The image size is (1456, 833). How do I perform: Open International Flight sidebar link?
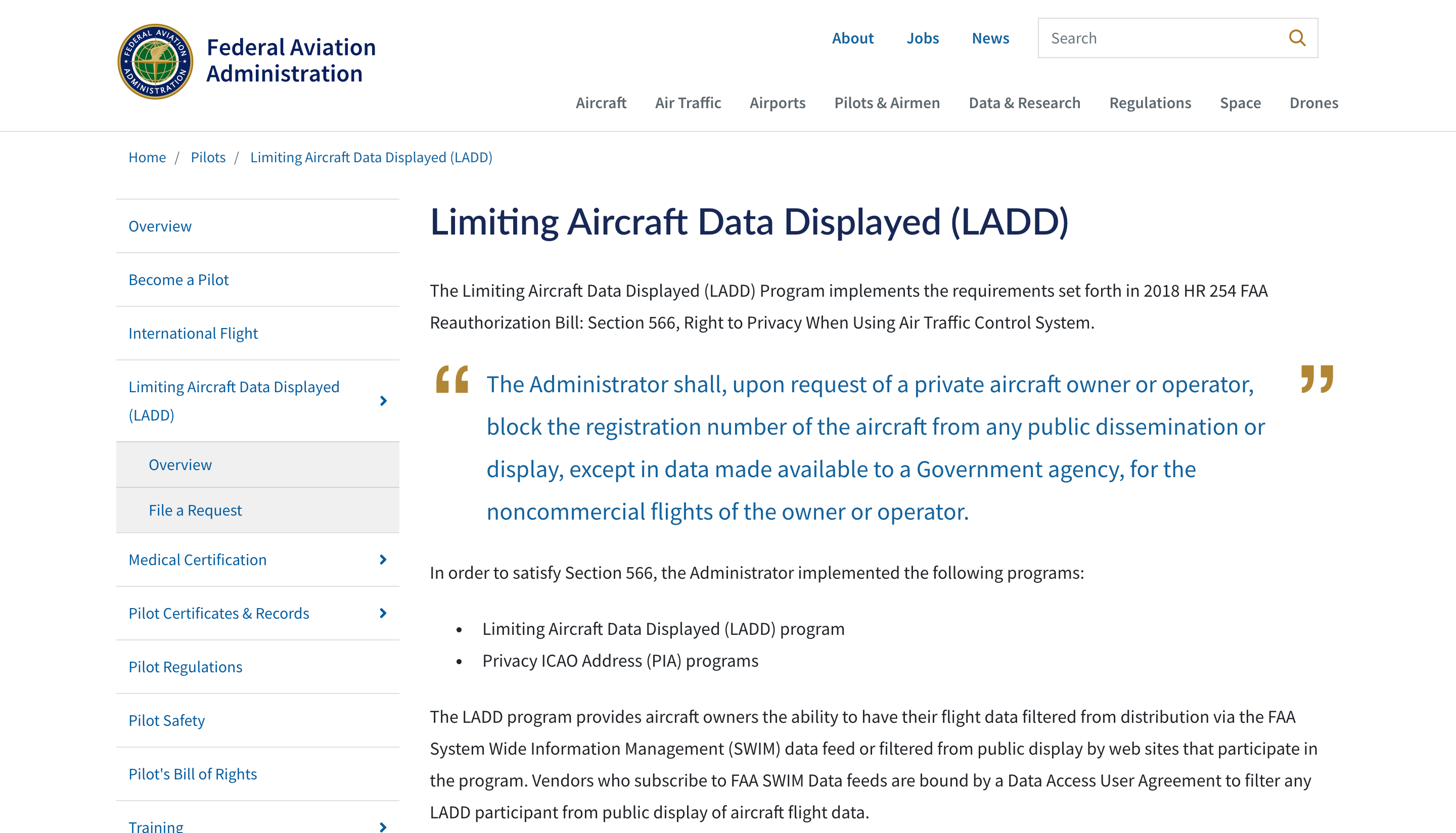(x=193, y=333)
